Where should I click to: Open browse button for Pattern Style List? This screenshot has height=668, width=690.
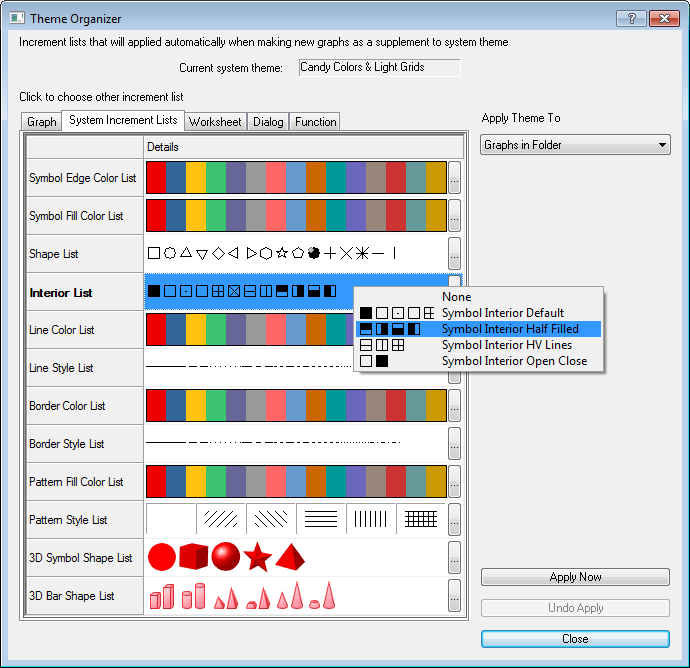454,520
